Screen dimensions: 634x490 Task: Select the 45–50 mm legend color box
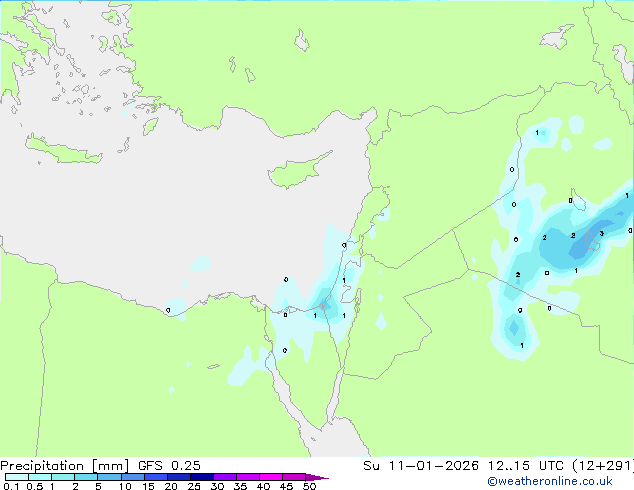(294, 477)
